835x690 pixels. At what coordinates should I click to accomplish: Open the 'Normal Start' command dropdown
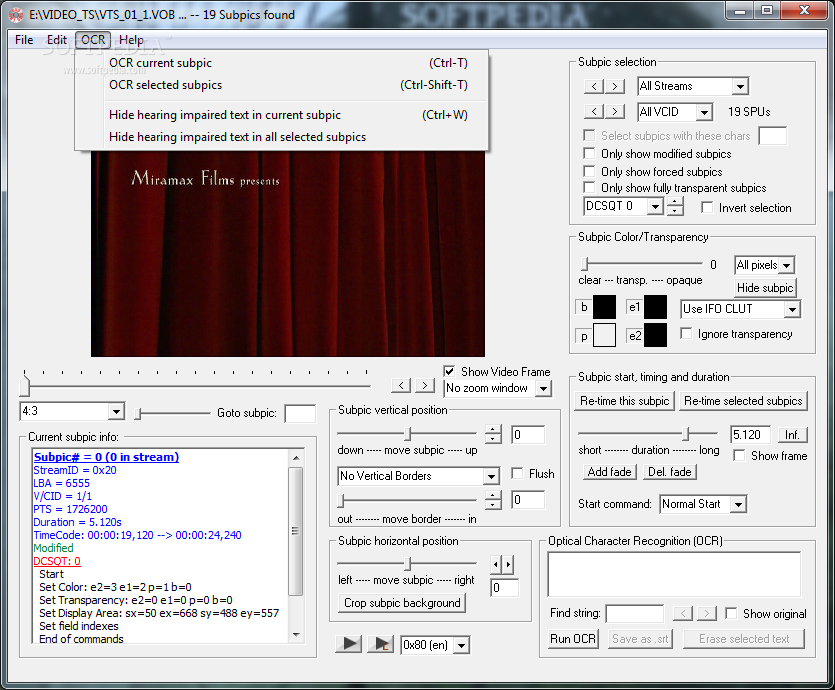tap(738, 504)
